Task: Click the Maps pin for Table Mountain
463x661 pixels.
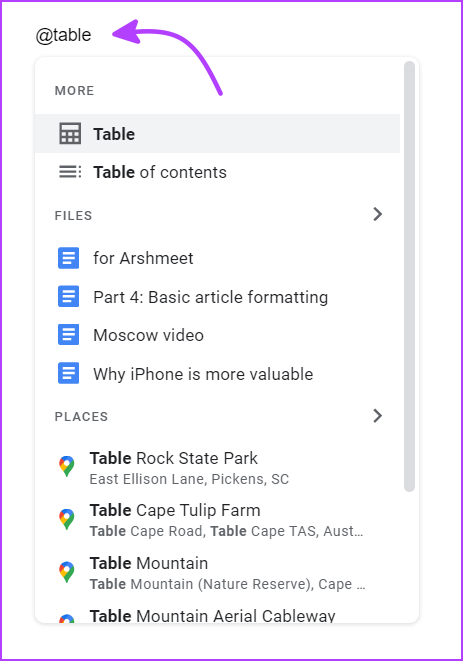Action: 67,572
